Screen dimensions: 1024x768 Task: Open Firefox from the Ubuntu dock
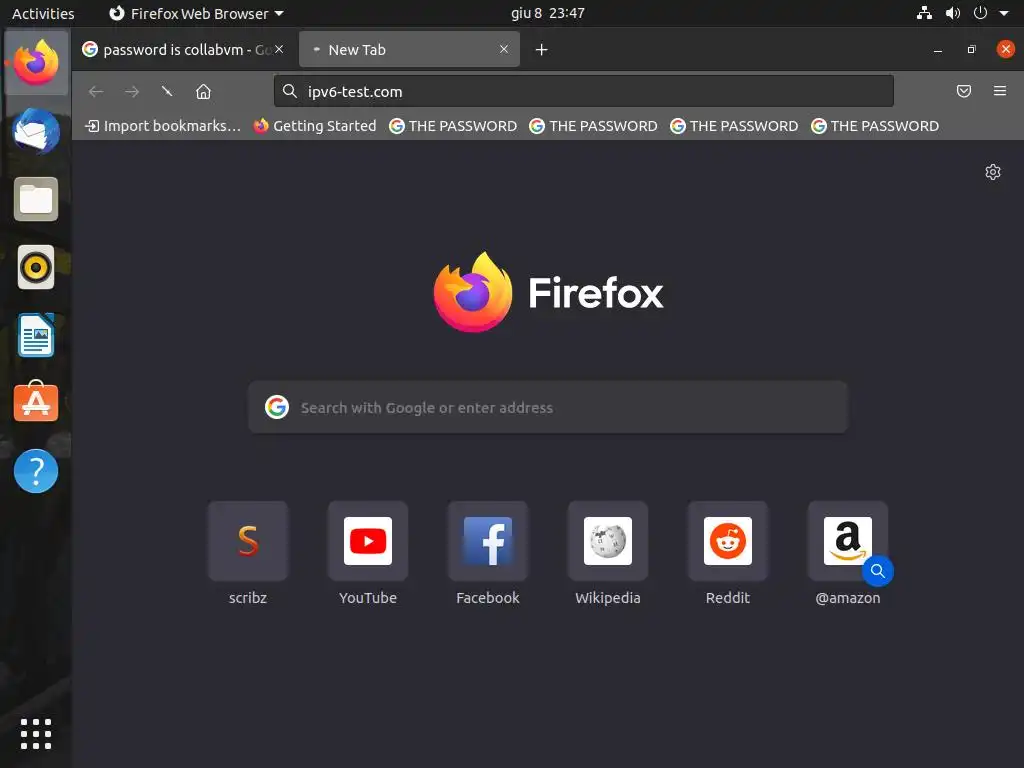click(x=36, y=63)
